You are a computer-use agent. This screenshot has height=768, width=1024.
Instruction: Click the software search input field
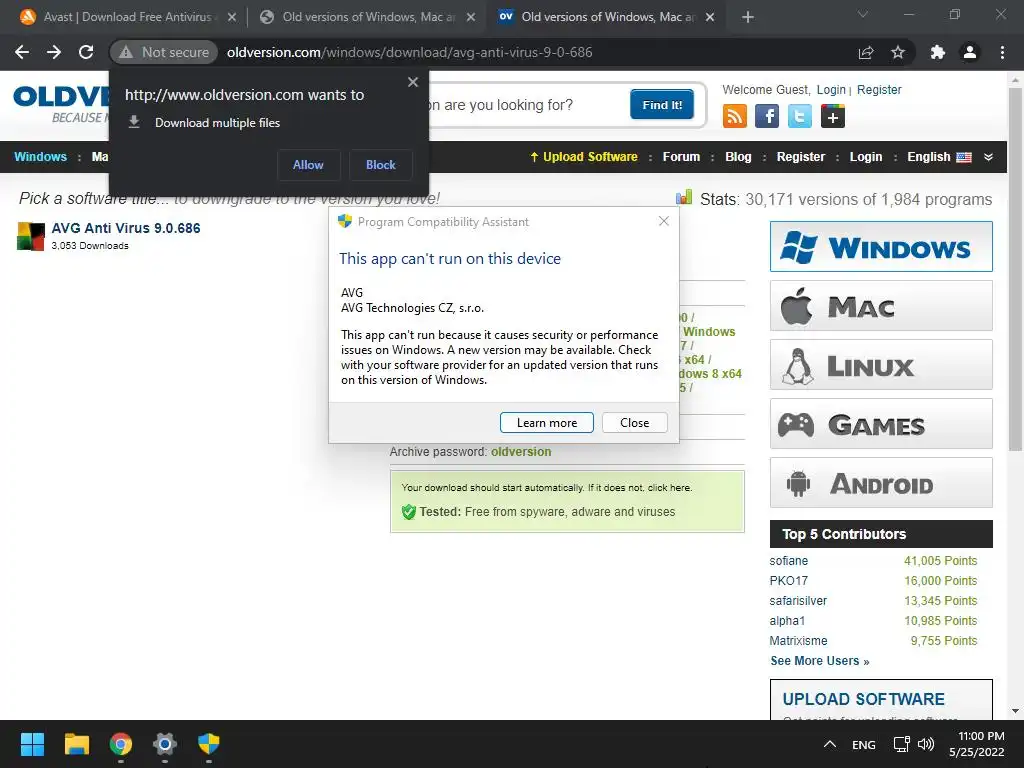tap(526, 104)
